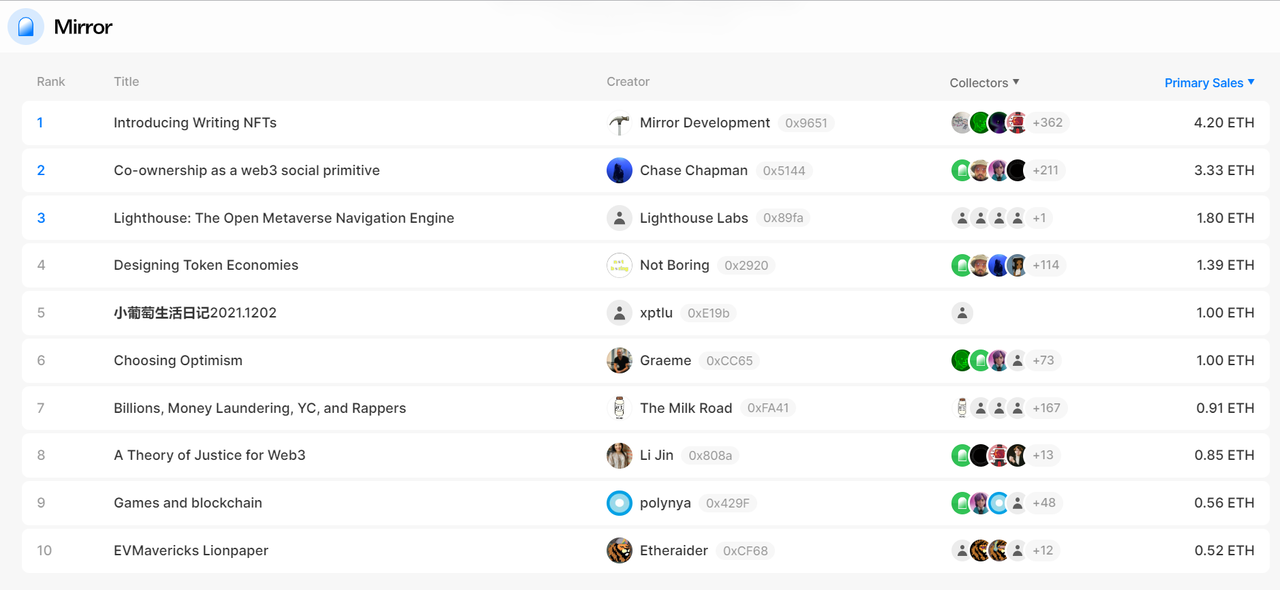Click the Title column header

[126, 82]
